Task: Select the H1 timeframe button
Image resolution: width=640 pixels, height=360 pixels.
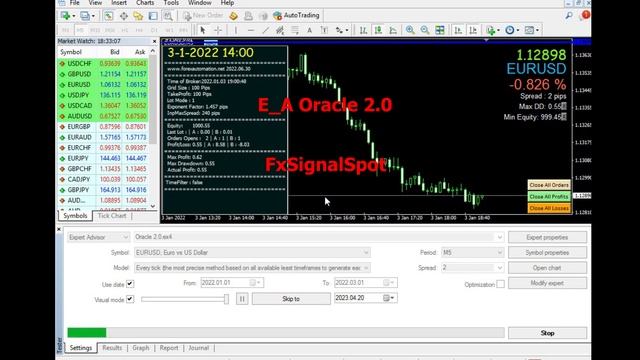Action: [x=125, y=30]
